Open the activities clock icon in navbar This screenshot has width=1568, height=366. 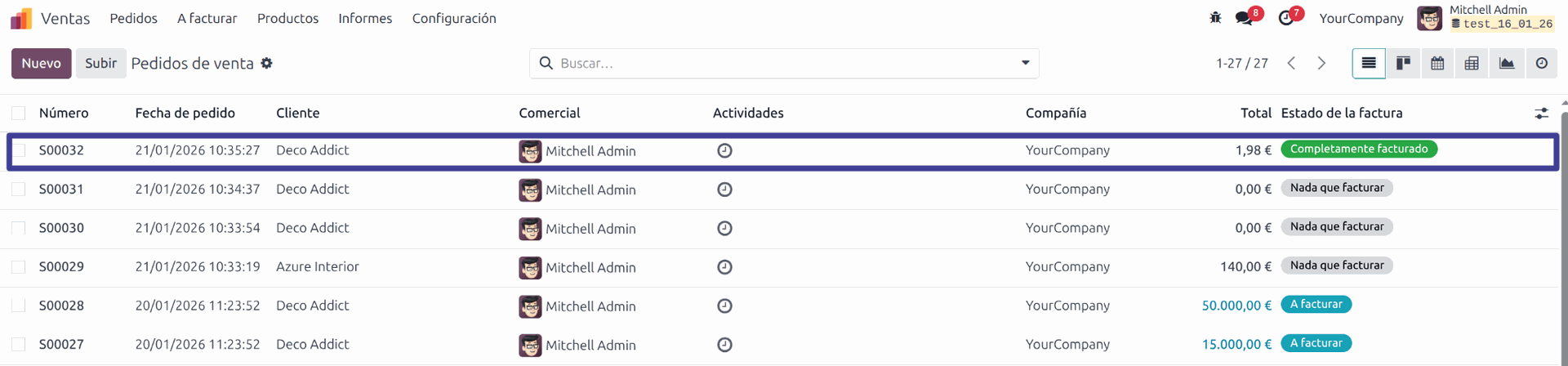tap(1285, 18)
